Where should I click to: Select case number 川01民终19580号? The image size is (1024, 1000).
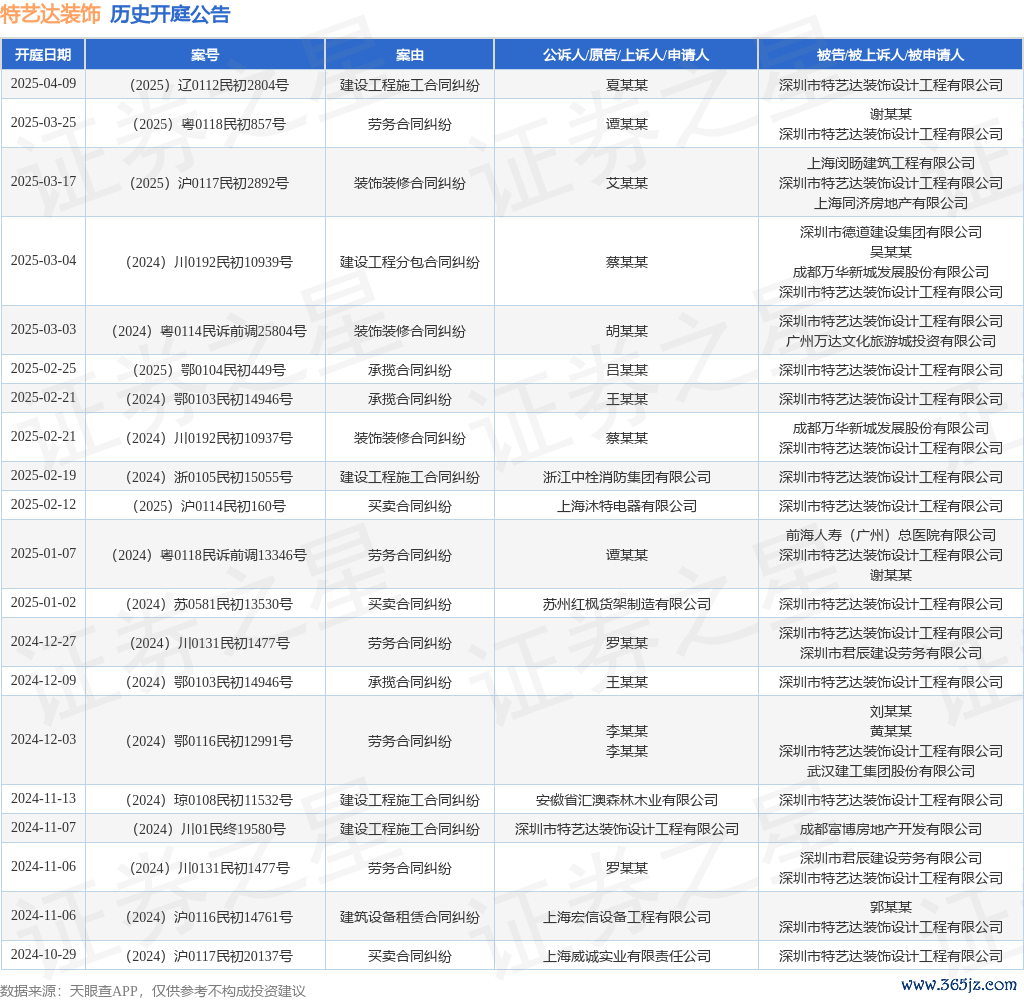click(x=209, y=830)
